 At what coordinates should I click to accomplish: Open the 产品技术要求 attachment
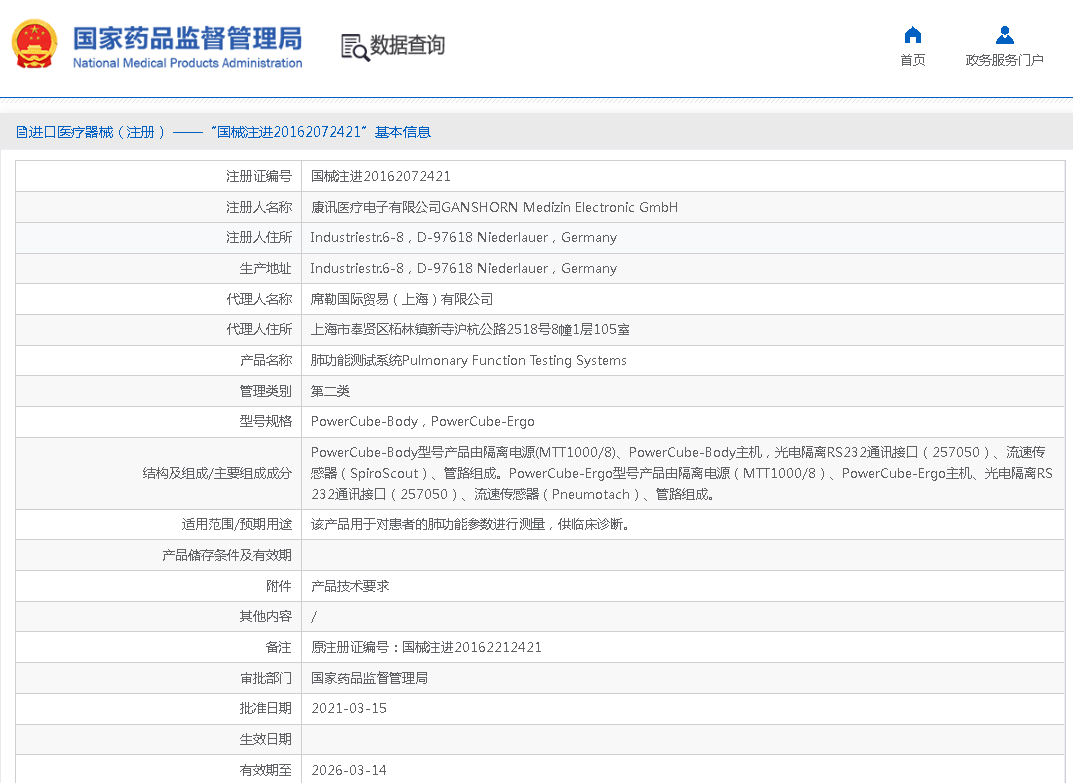350,586
